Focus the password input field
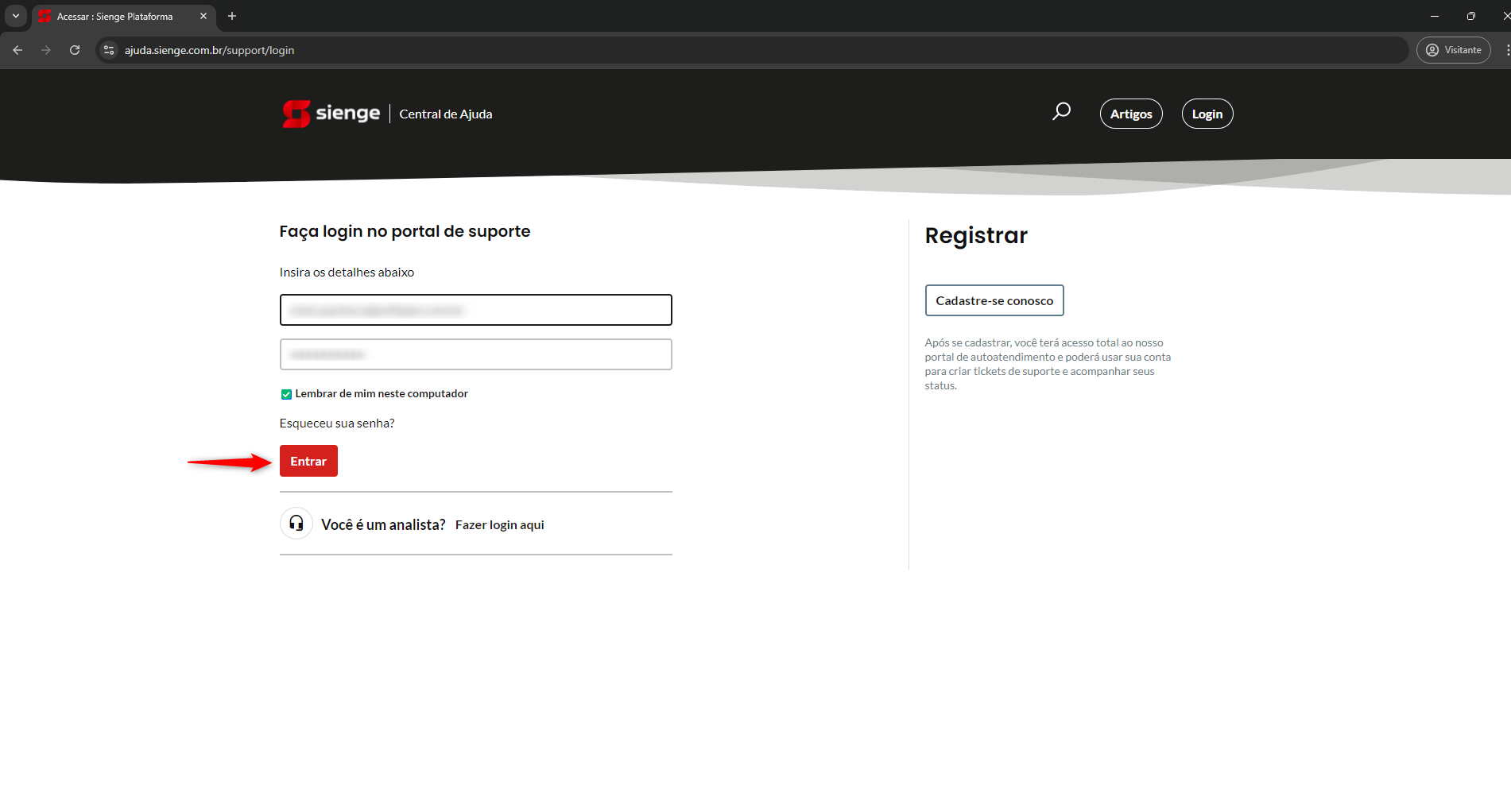The width and height of the screenshot is (1511, 812). coord(476,354)
